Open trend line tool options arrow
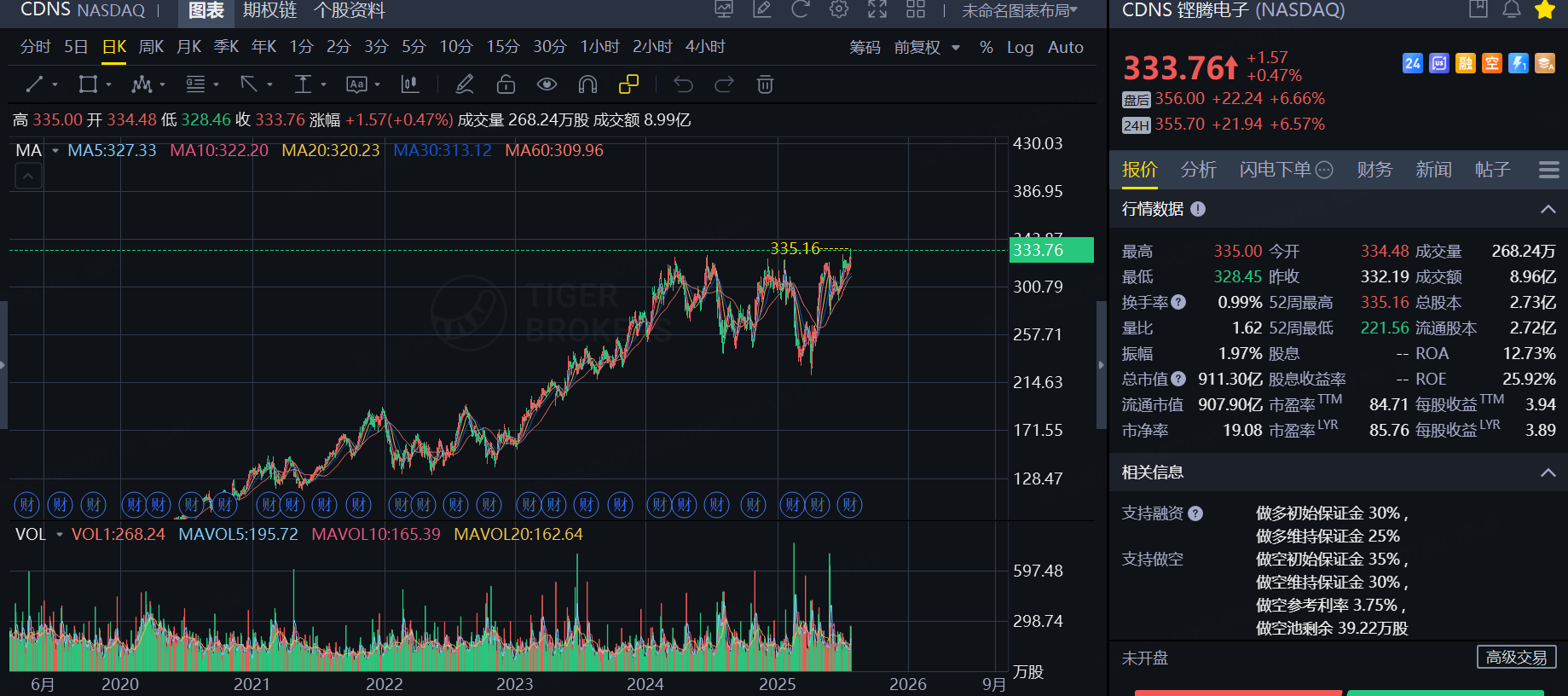Screen dimensions: 1568x696 (x=55, y=84)
